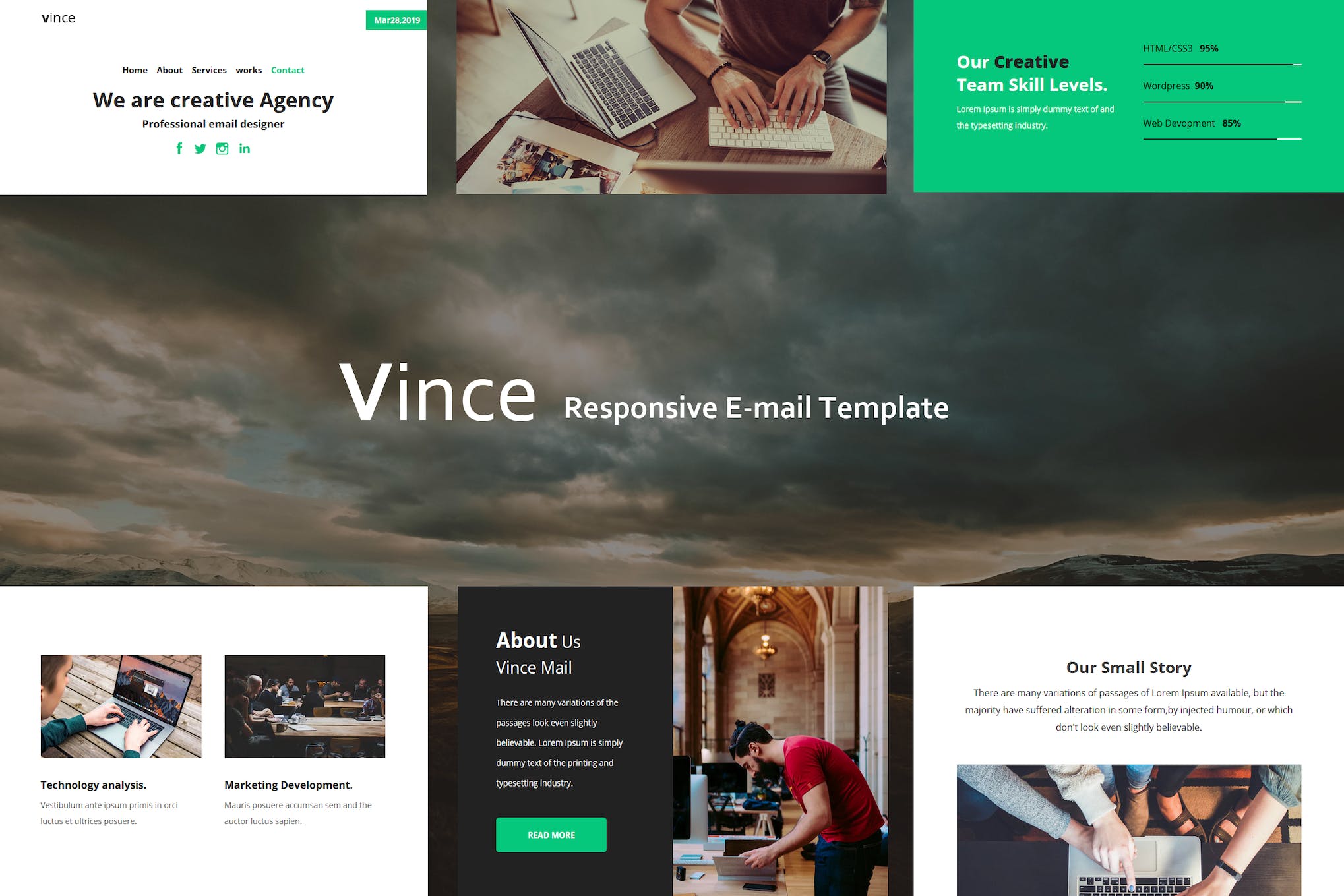Click the READ MORE button in About section

[551, 834]
